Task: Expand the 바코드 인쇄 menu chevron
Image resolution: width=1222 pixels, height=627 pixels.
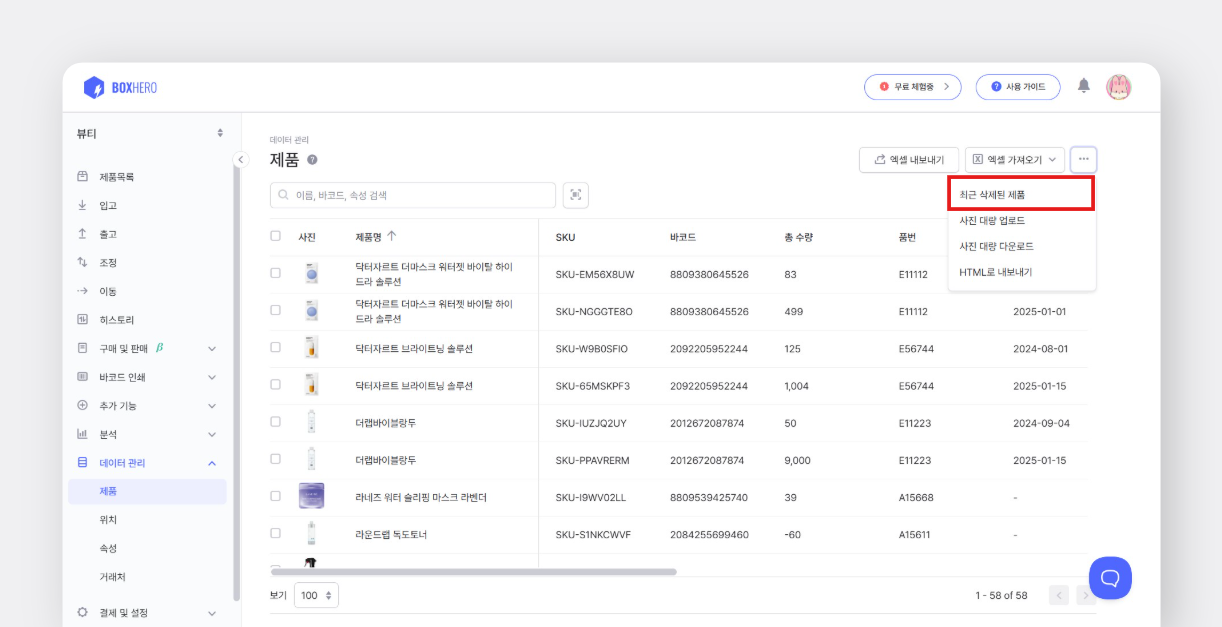Action: point(212,377)
